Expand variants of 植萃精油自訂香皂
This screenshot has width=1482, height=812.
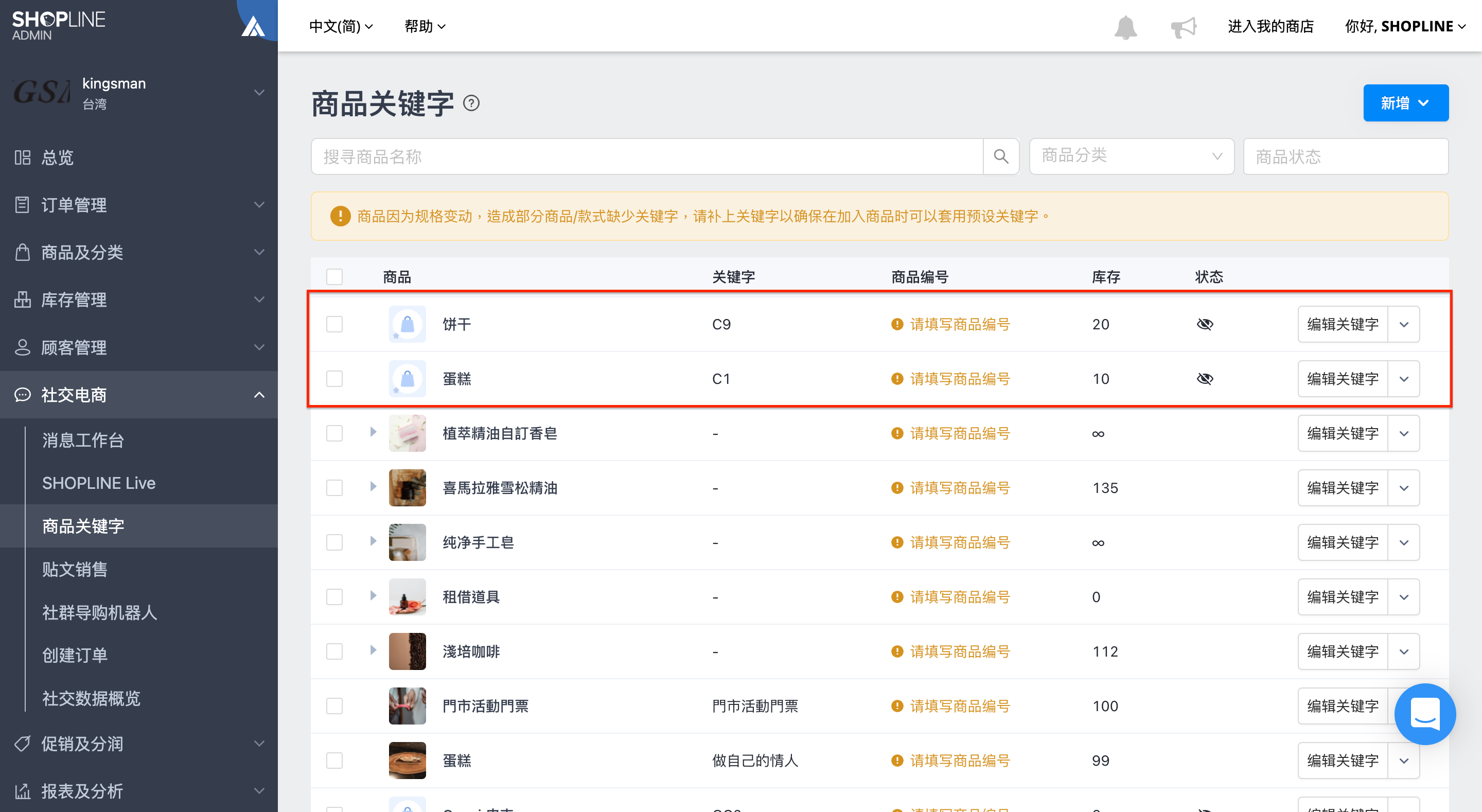coord(373,432)
